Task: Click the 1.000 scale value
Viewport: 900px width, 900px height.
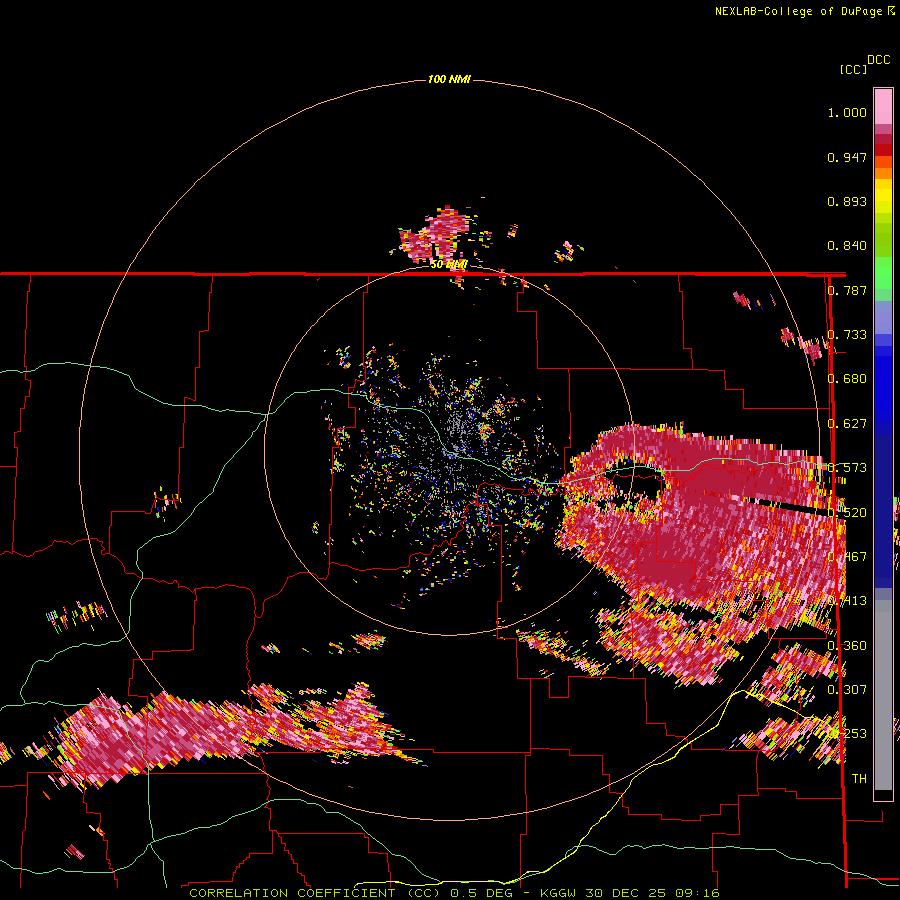Action: [x=847, y=112]
